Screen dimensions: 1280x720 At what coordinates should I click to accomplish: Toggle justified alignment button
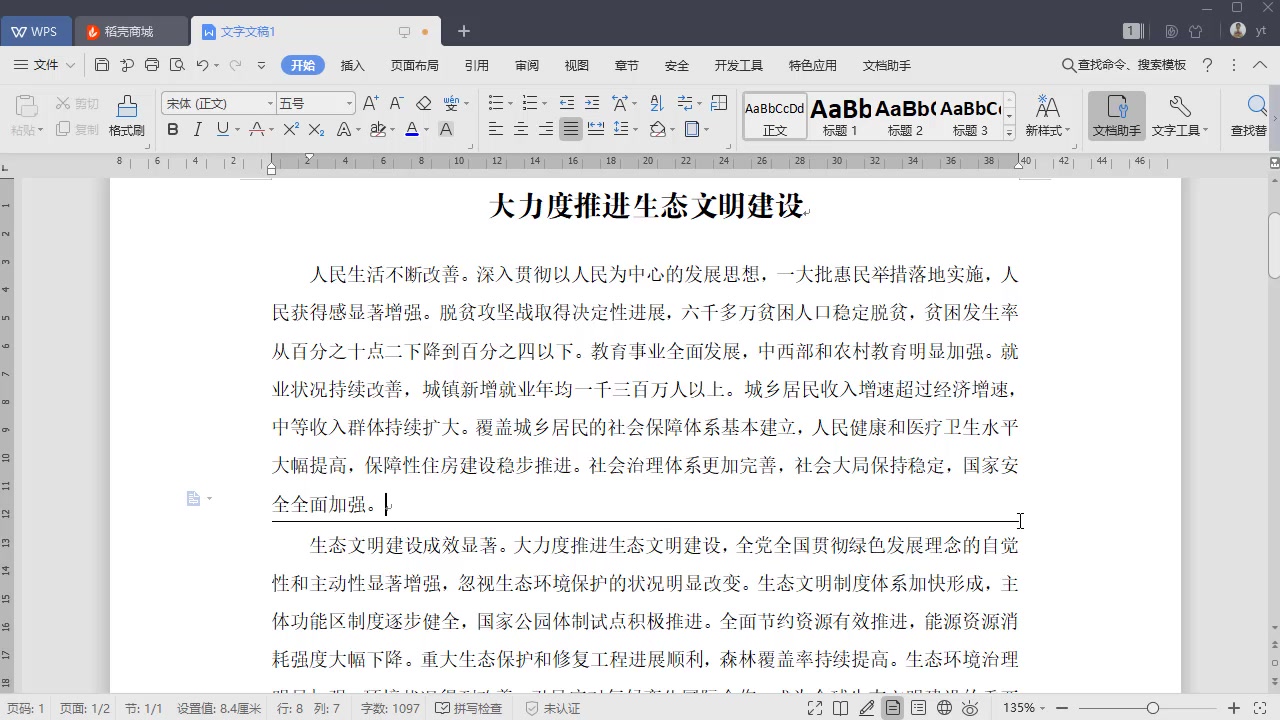click(571, 129)
